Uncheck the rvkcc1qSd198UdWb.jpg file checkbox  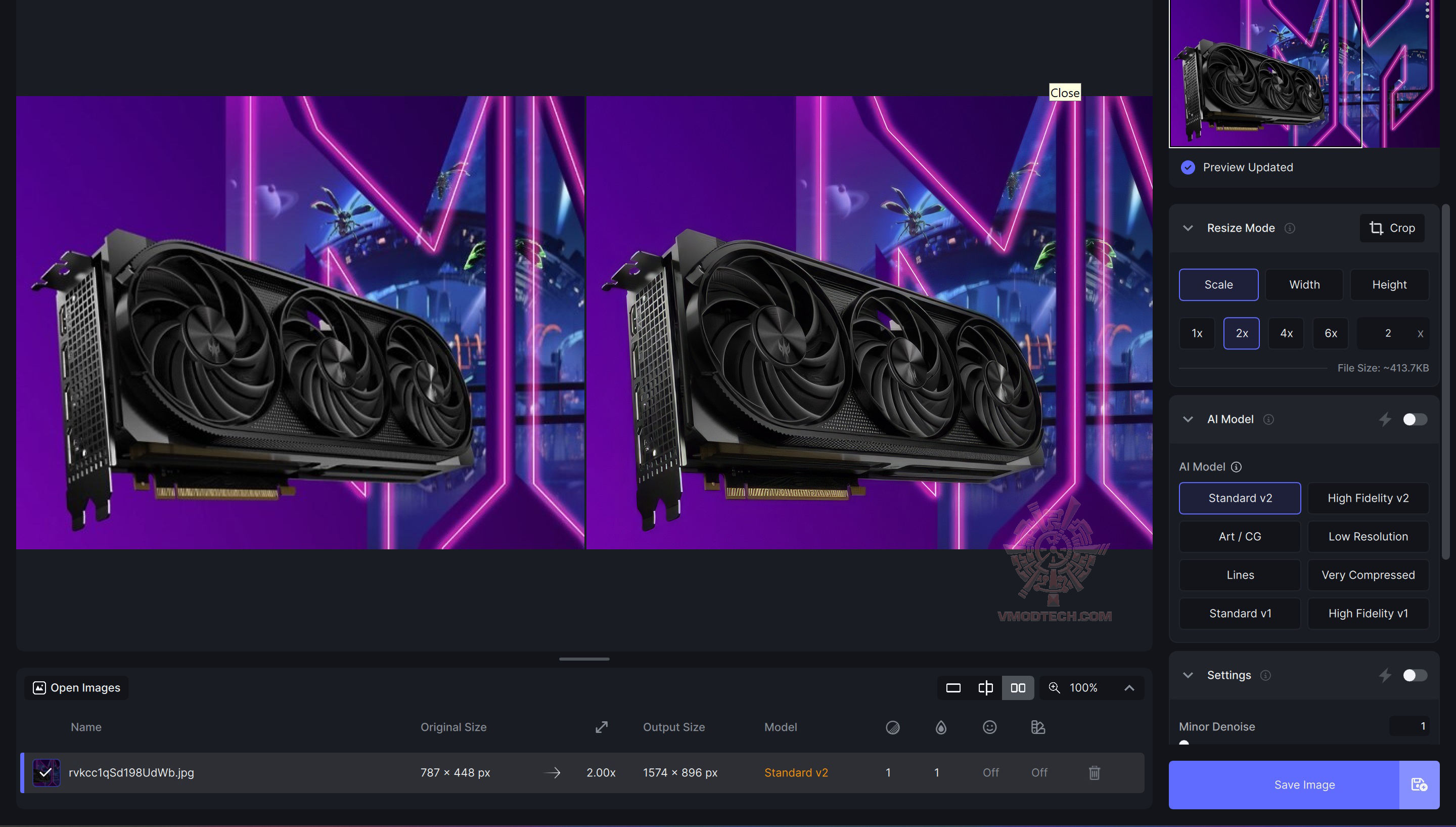pos(46,772)
